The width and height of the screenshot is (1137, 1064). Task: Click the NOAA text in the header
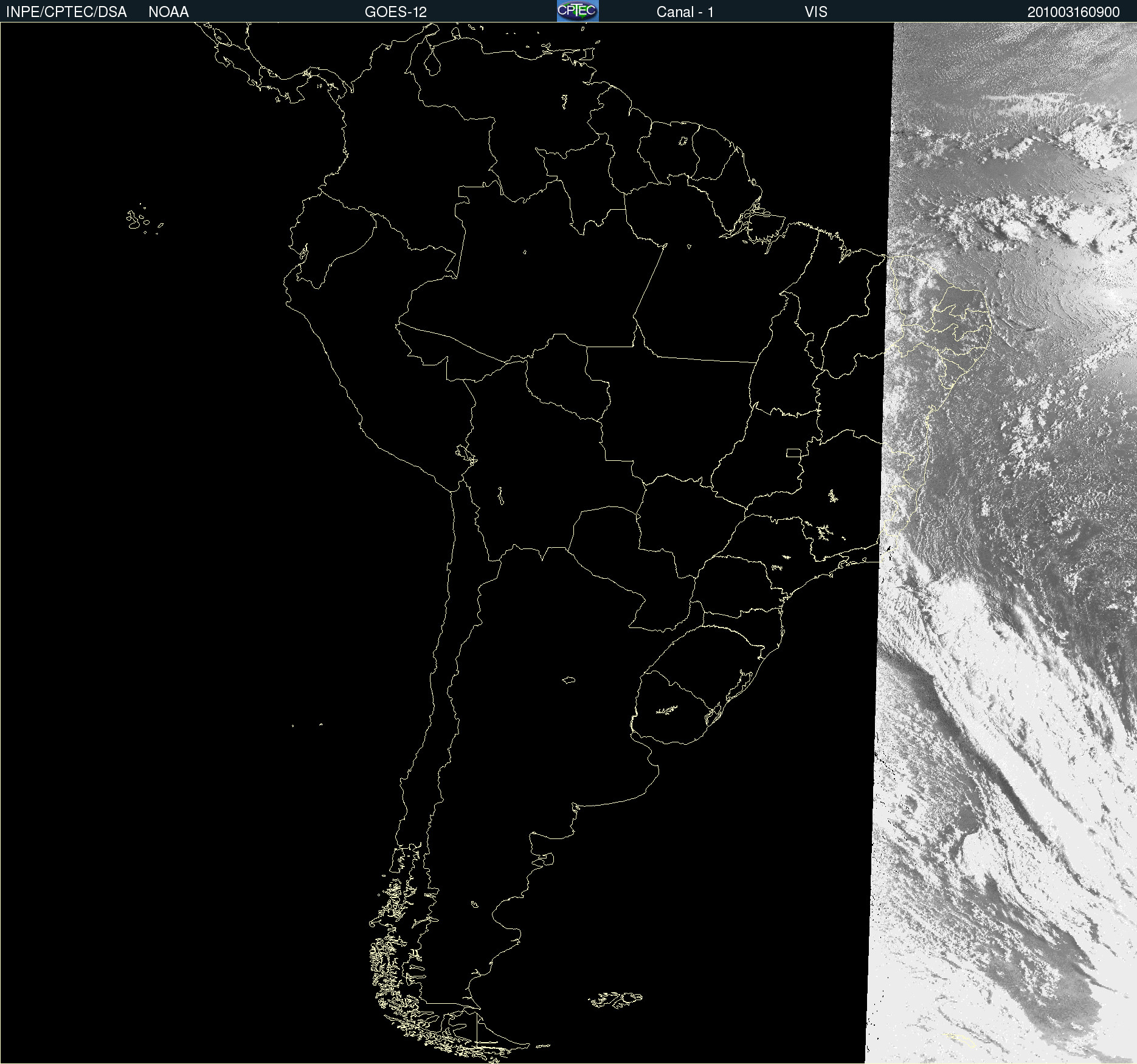[168, 12]
